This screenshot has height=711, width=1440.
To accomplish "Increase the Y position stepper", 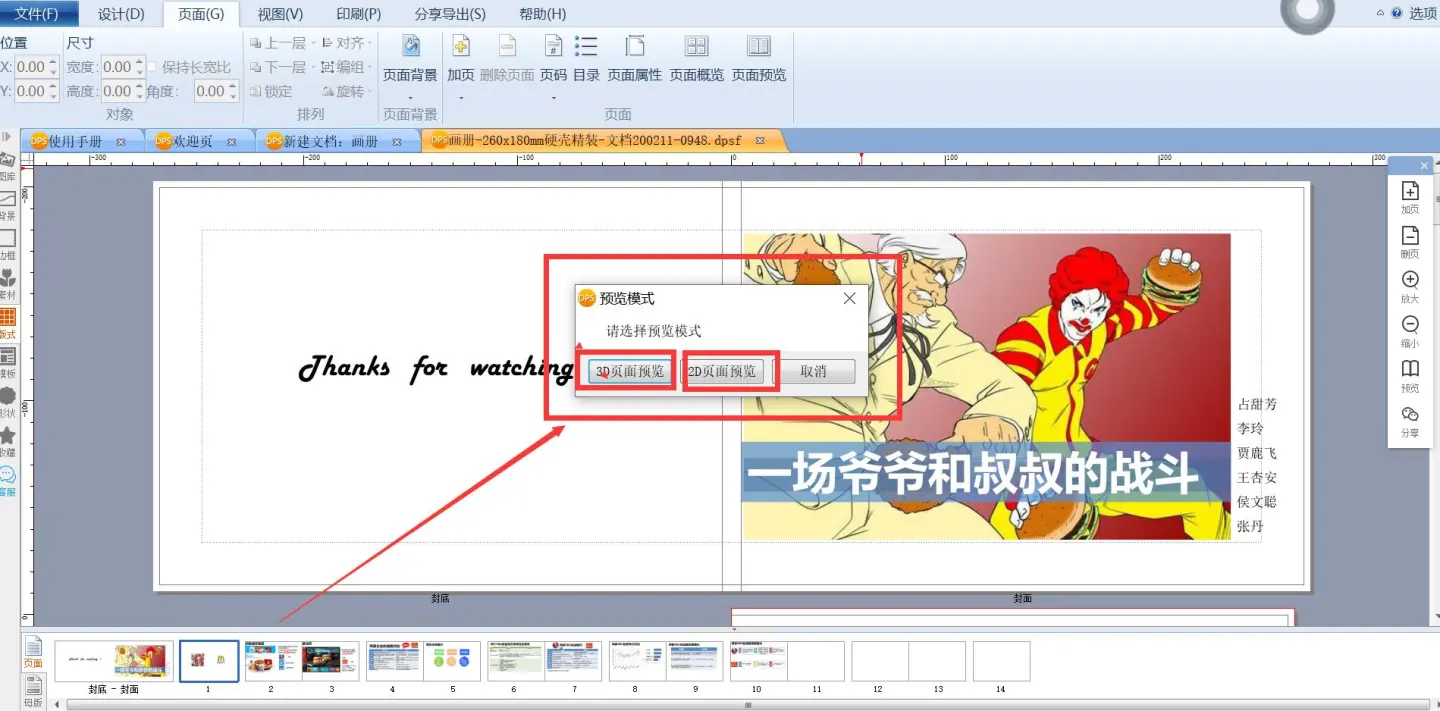I will click(53, 86).
